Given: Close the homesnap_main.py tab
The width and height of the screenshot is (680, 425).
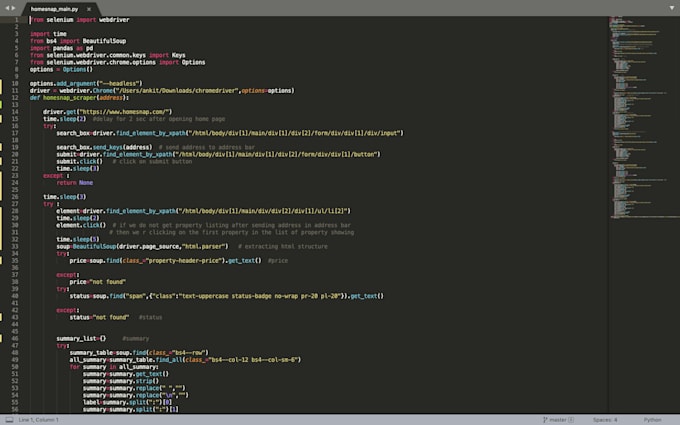Looking at the screenshot, I should [x=89, y=9].
